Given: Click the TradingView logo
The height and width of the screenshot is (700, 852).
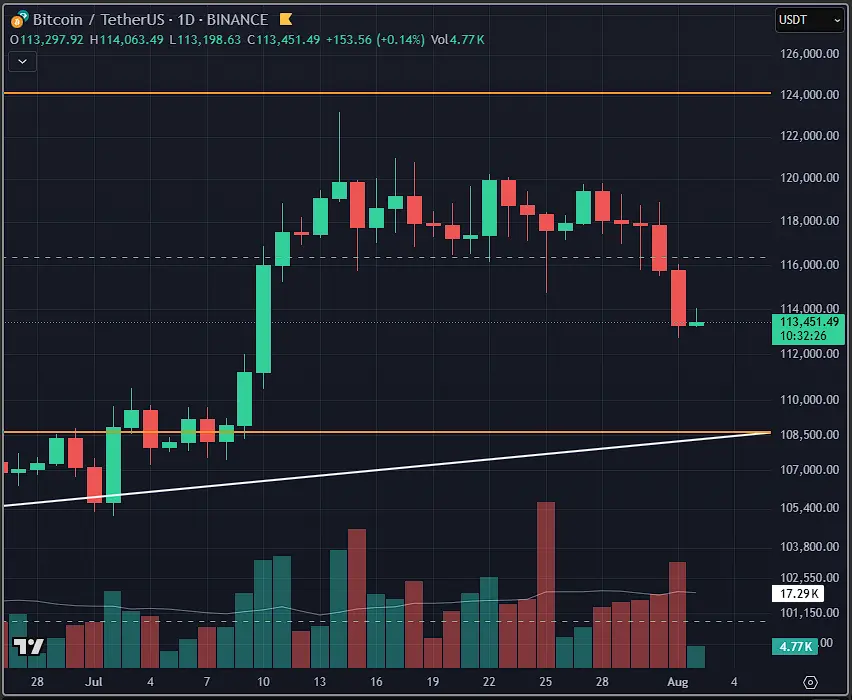Looking at the screenshot, I should coord(28,646).
